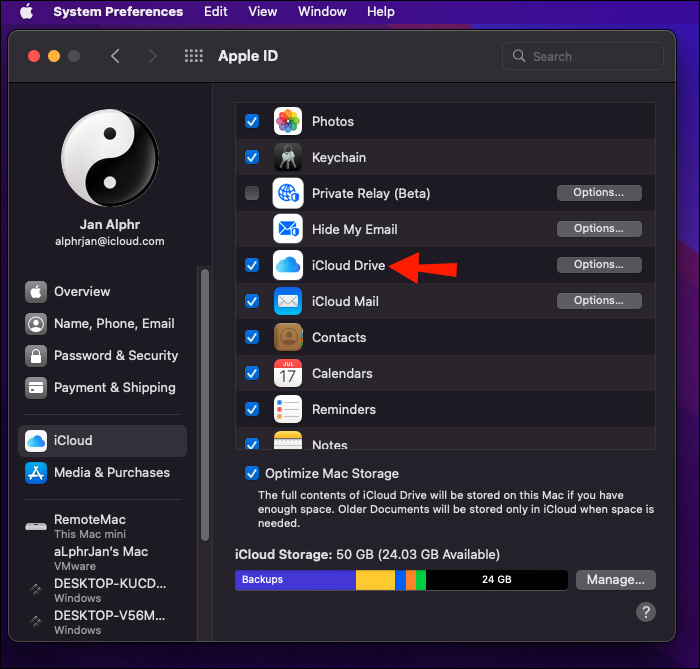Viewport: 700px width, 669px height.
Task: Click the Backups segment in storage bar
Action: [295, 579]
